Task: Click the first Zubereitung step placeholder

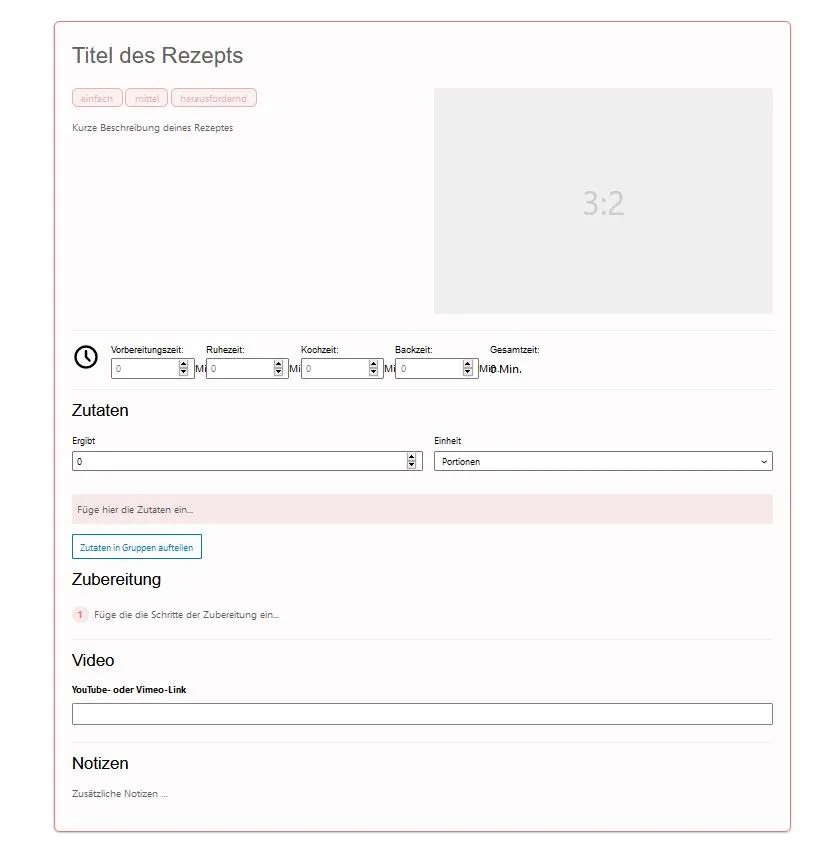Action: 187,615
